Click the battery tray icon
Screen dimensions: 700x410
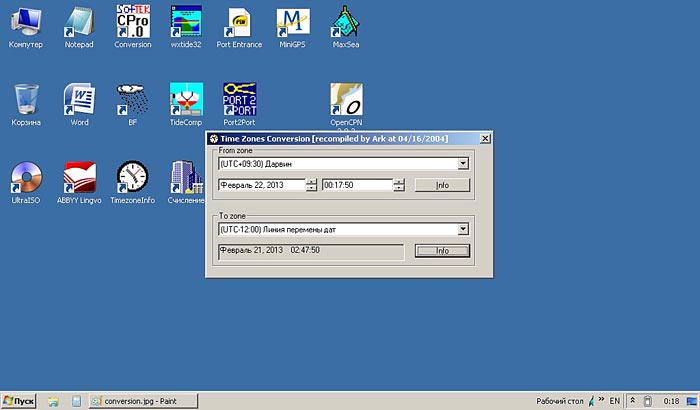(x=648, y=401)
